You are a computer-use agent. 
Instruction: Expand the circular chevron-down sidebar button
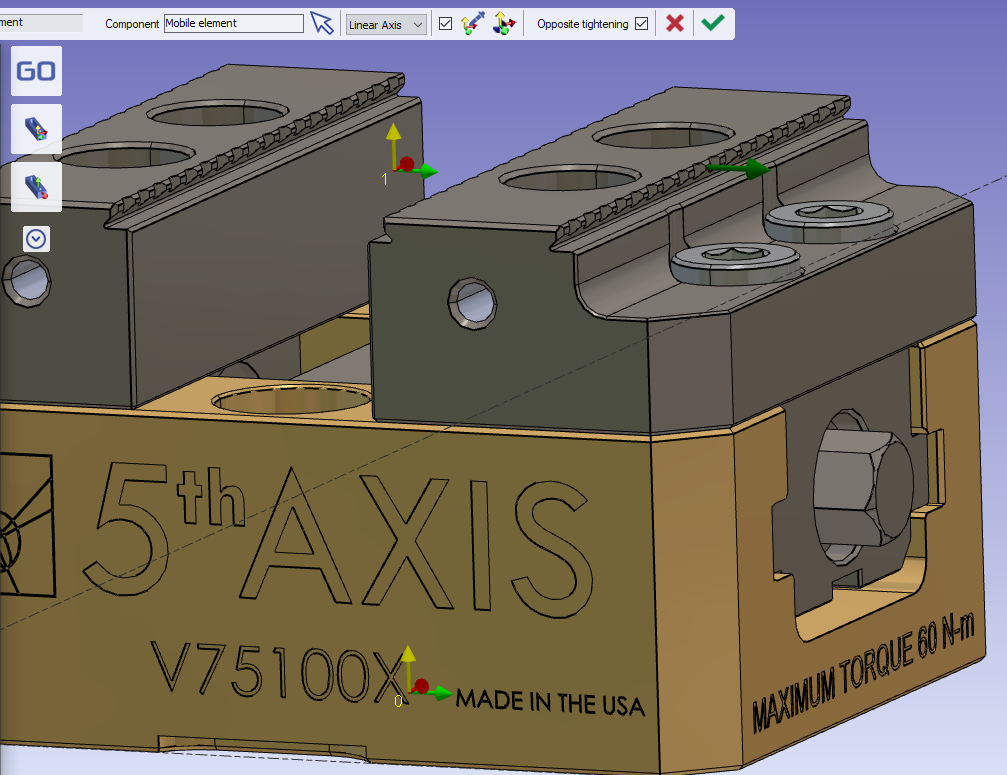pyautogui.click(x=36, y=239)
